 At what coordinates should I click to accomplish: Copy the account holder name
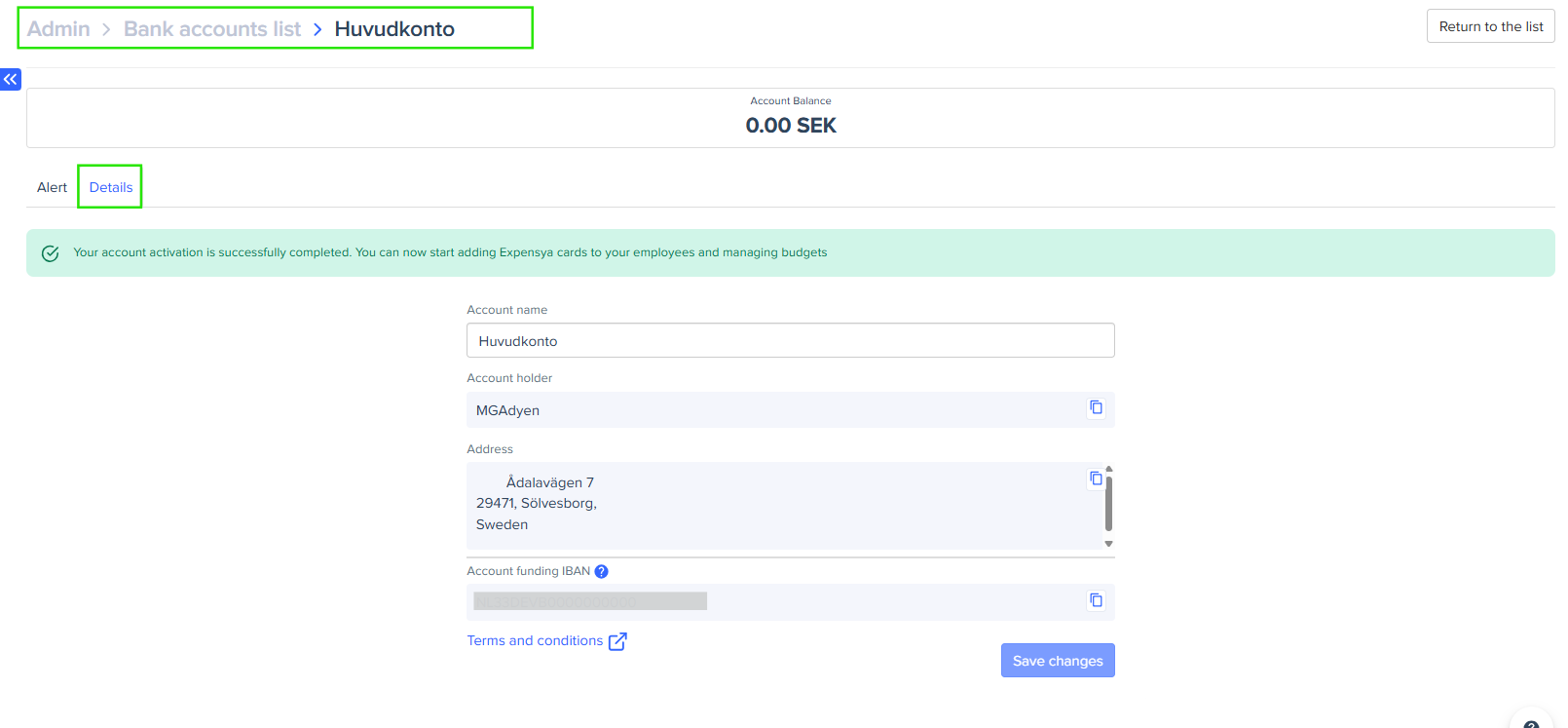[1096, 407]
